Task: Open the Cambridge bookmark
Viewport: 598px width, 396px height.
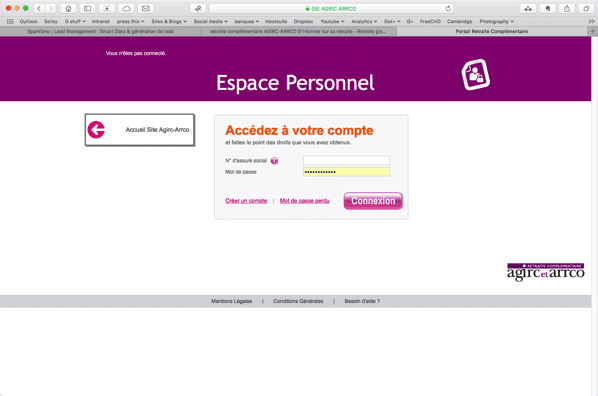Action: [x=460, y=21]
